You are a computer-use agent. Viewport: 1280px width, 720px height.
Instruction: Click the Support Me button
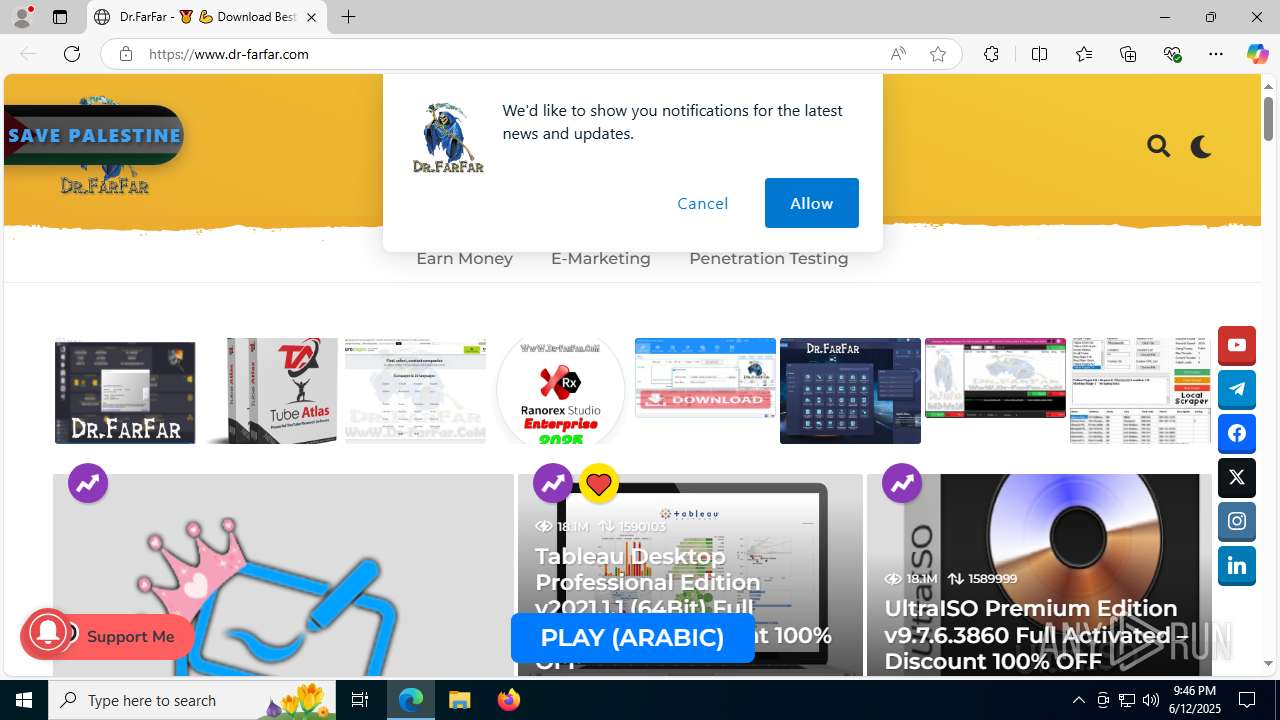click(x=130, y=636)
